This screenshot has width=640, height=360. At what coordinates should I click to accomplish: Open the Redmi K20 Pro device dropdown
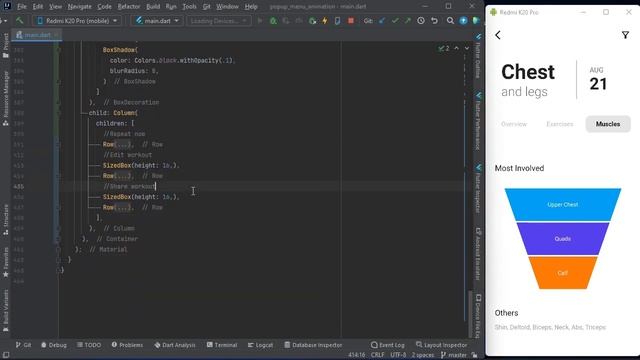tap(78, 20)
